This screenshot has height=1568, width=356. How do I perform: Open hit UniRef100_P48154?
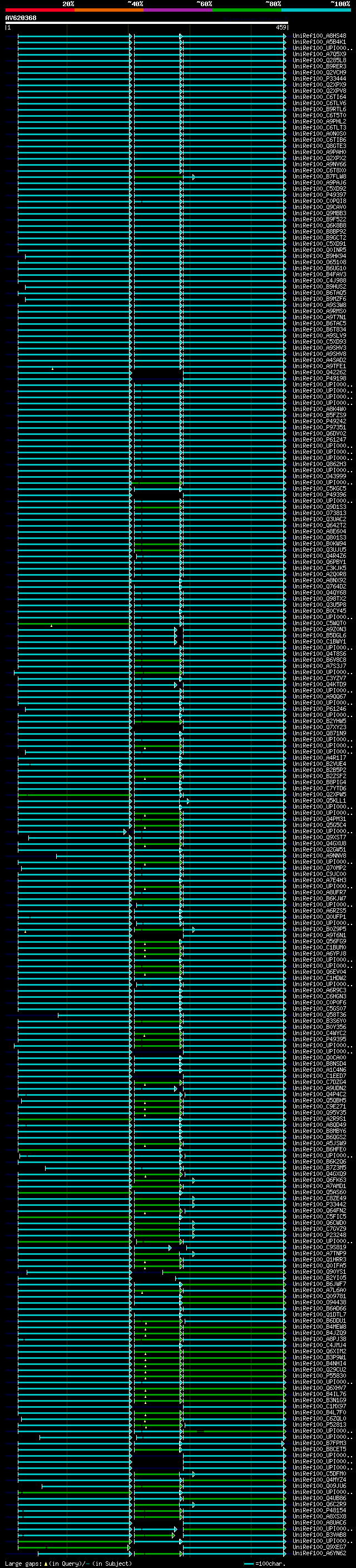319,1510
